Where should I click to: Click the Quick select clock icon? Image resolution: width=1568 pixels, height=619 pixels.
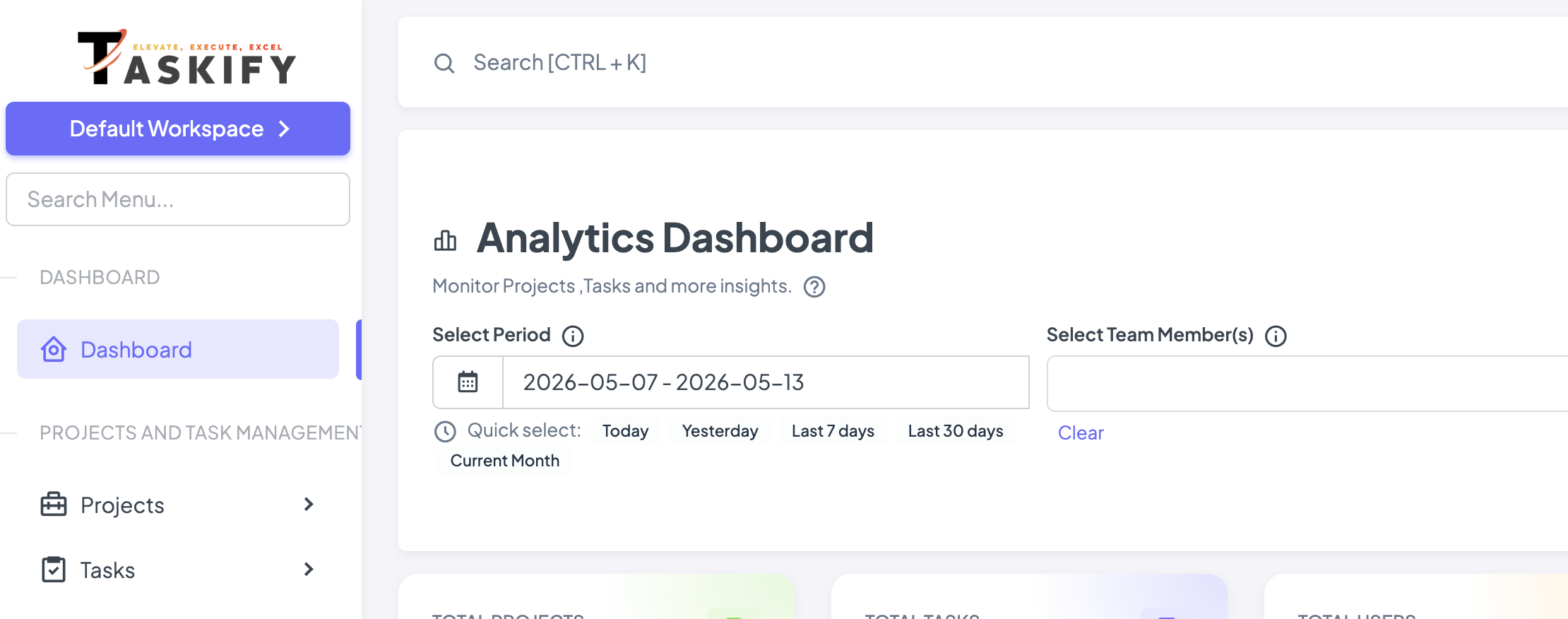[445, 431]
